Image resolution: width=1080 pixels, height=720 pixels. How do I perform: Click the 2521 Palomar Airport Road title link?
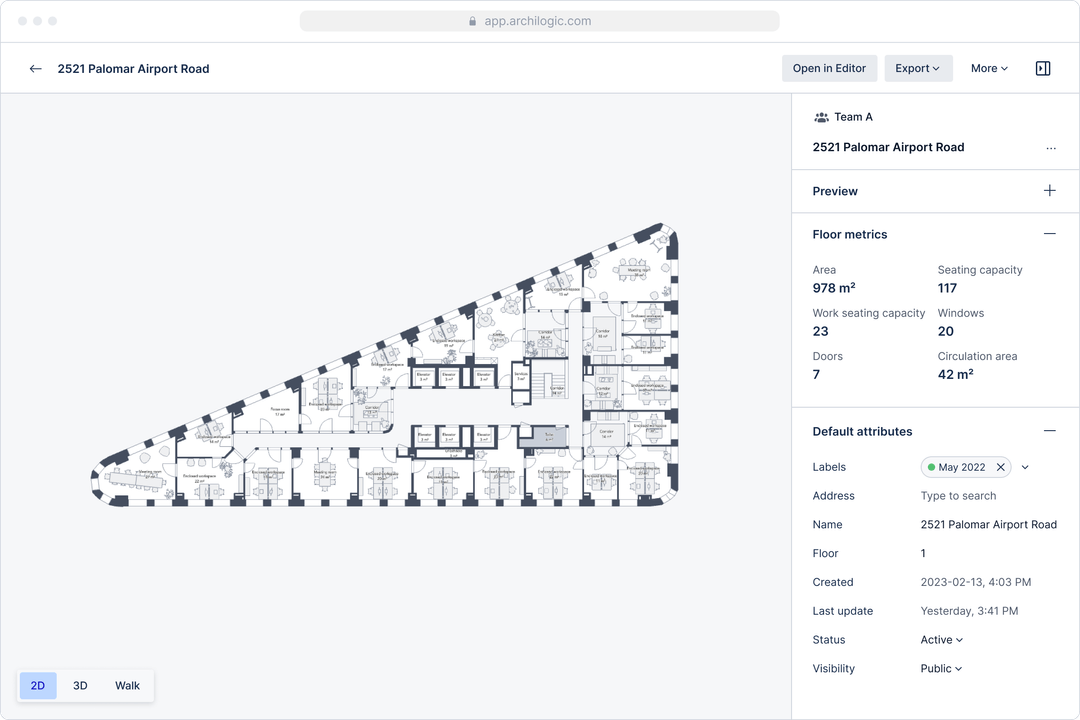(x=133, y=68)
